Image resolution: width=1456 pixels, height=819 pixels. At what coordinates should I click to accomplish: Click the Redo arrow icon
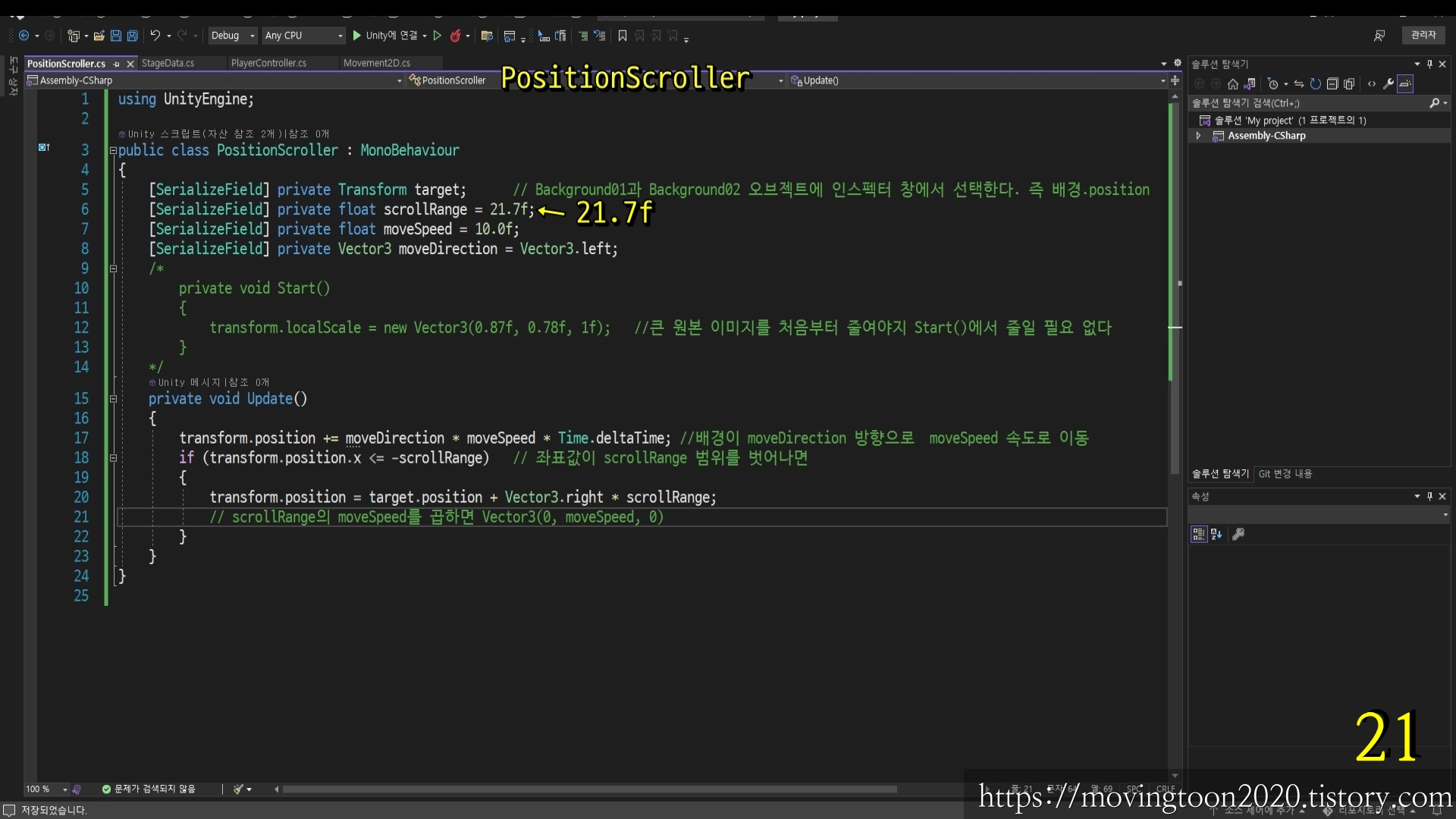click(x=182, y=36)
